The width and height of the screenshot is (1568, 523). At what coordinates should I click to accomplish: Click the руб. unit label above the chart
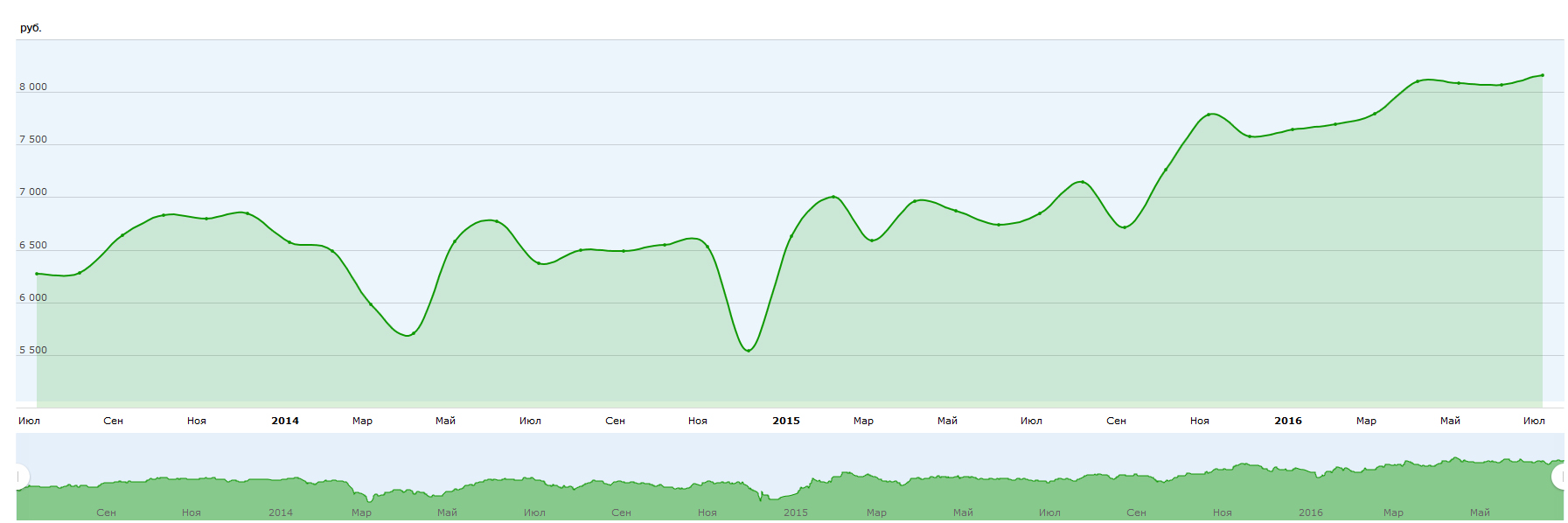[x=31, y=28]
